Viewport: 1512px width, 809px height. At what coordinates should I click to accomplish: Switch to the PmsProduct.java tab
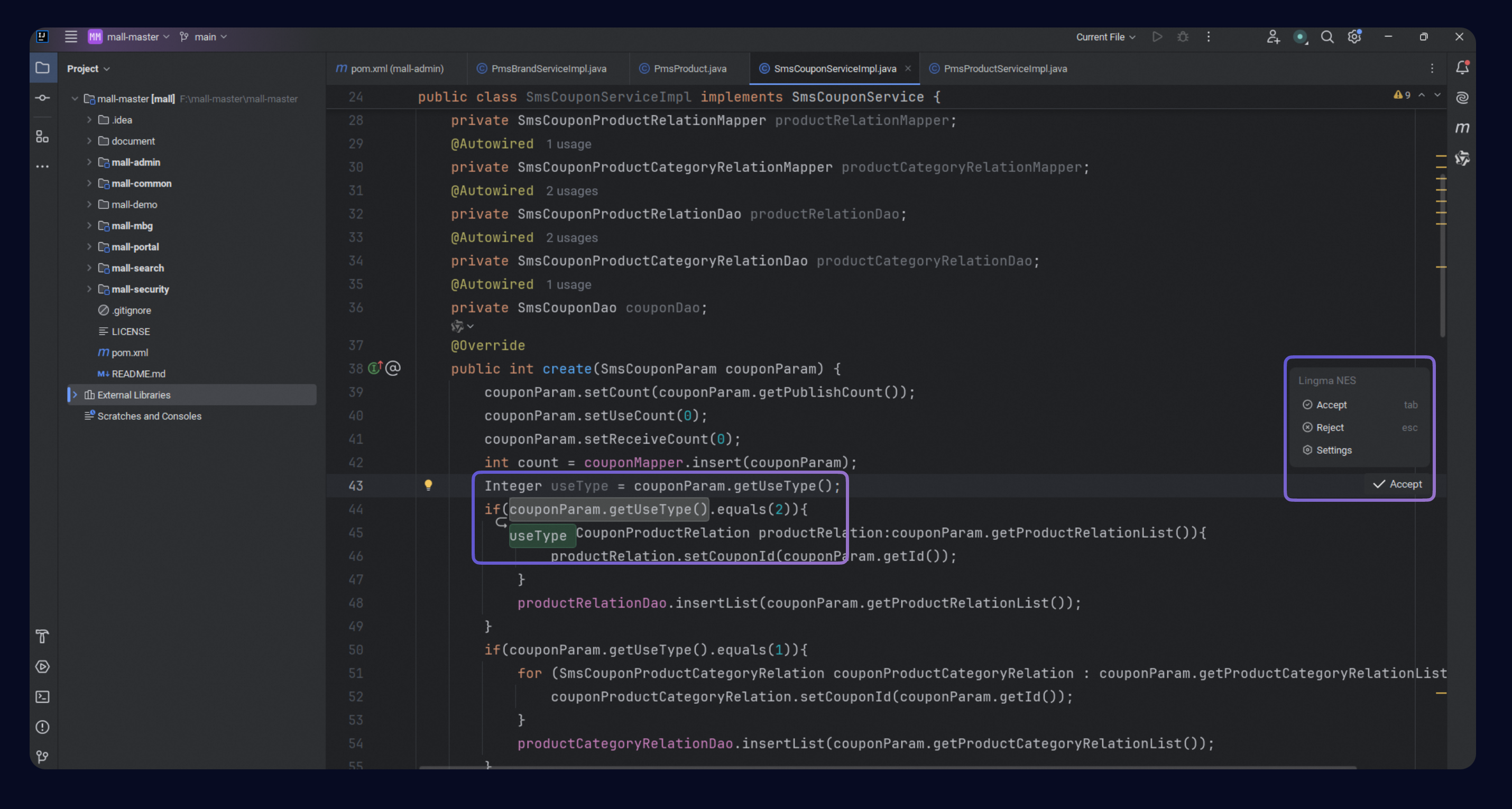(690, 69)
